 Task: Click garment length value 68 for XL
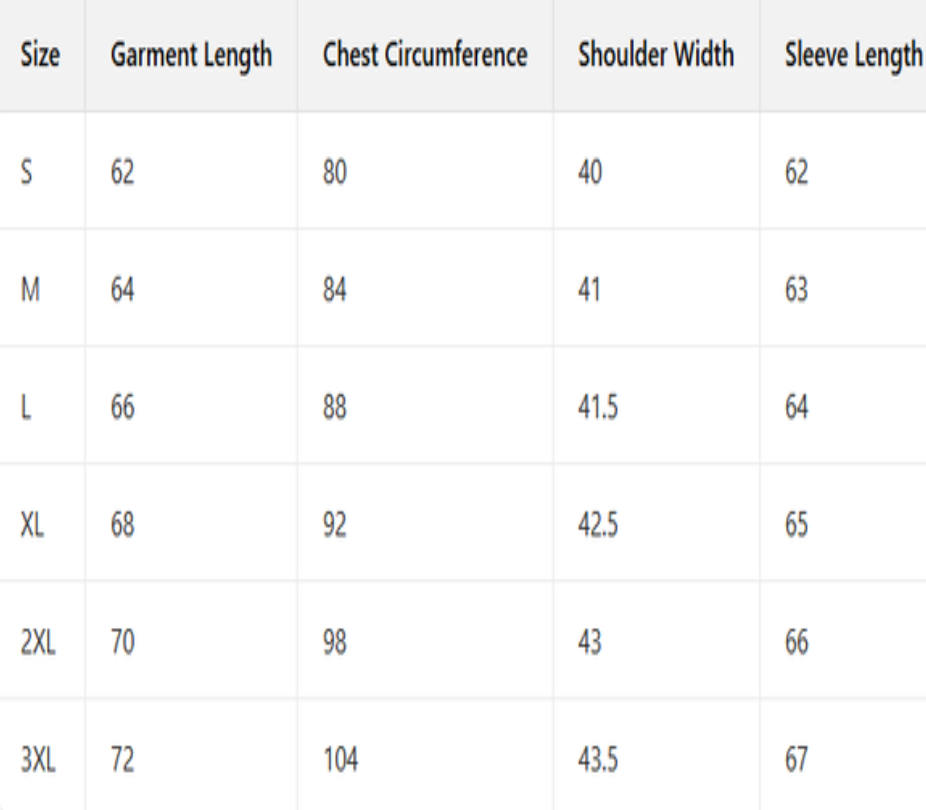pos(122,526)
